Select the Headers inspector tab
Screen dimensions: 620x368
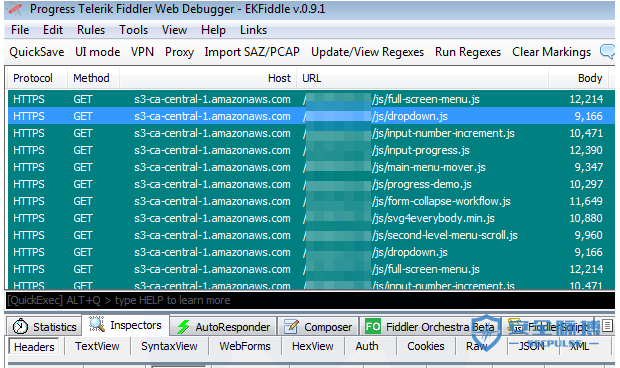tap(34, 347)
